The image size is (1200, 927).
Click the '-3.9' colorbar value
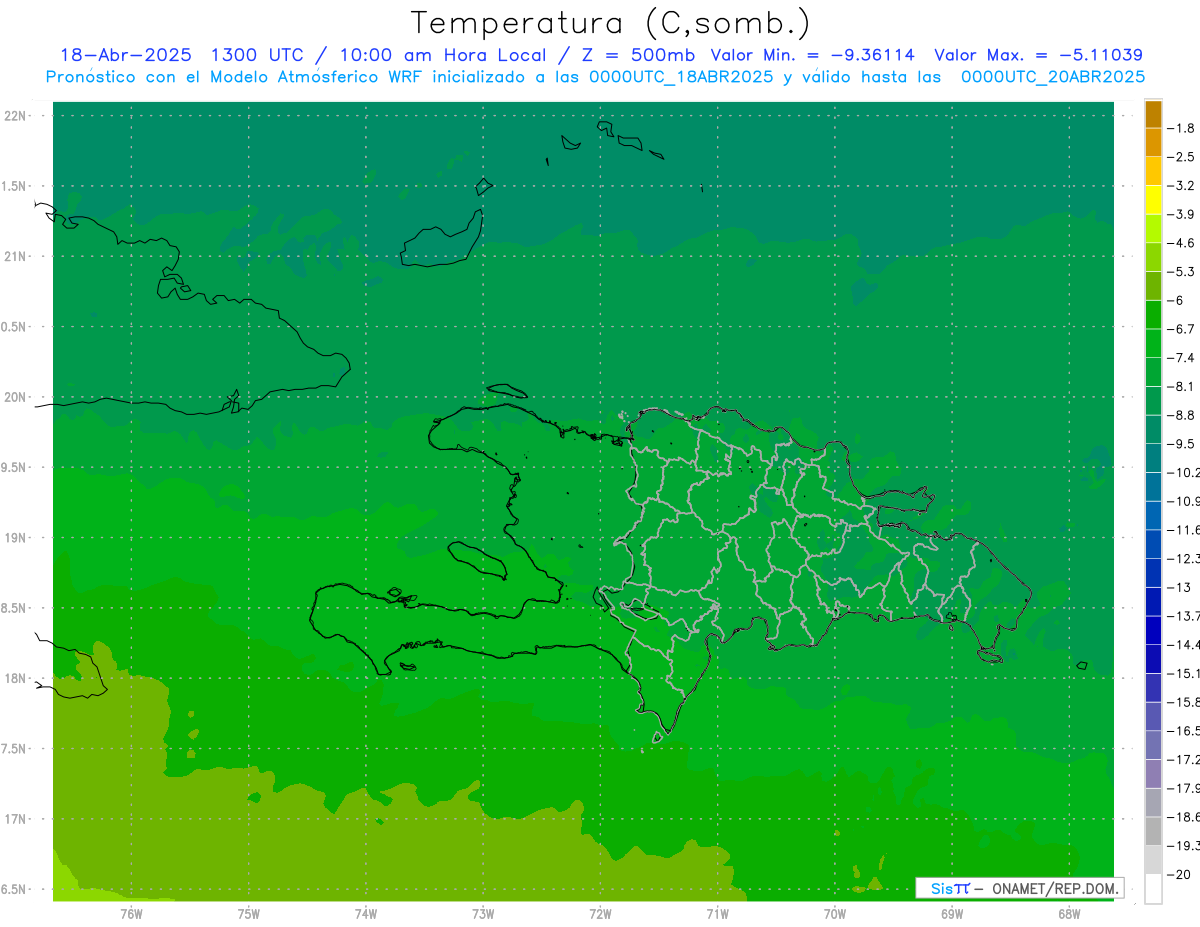point(1182,214)
